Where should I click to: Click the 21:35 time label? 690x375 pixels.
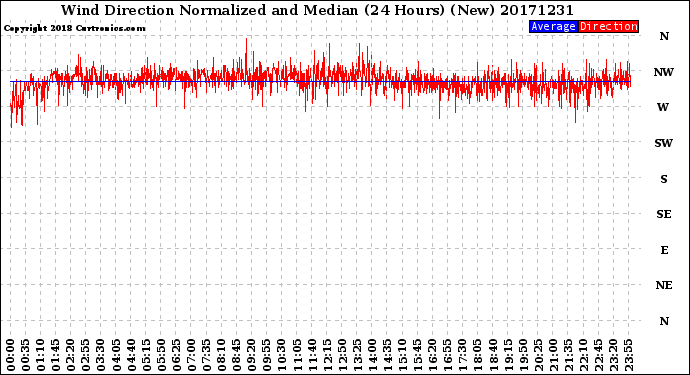click(x=568, y=355)
